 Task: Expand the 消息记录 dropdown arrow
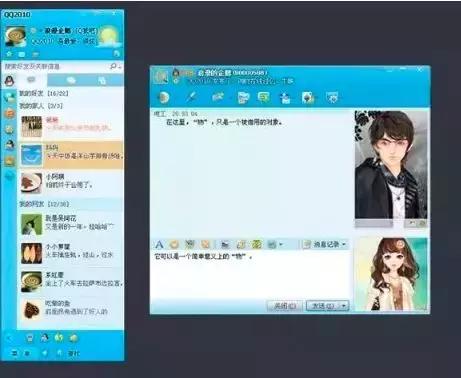pyautogui.click(x=344, y=244)
